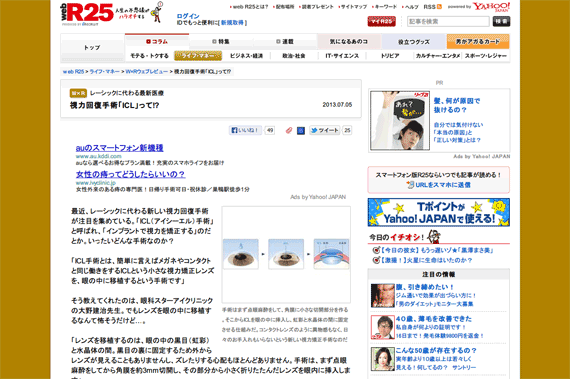Open the ヘルプ link

pyautogui.click(x=412, y=7)
